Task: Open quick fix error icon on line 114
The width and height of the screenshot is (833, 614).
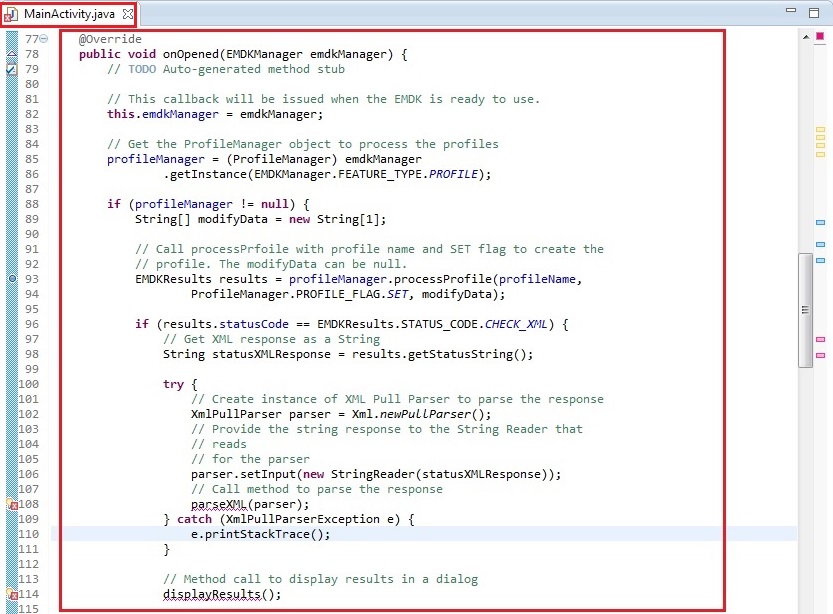Action: 11,594
